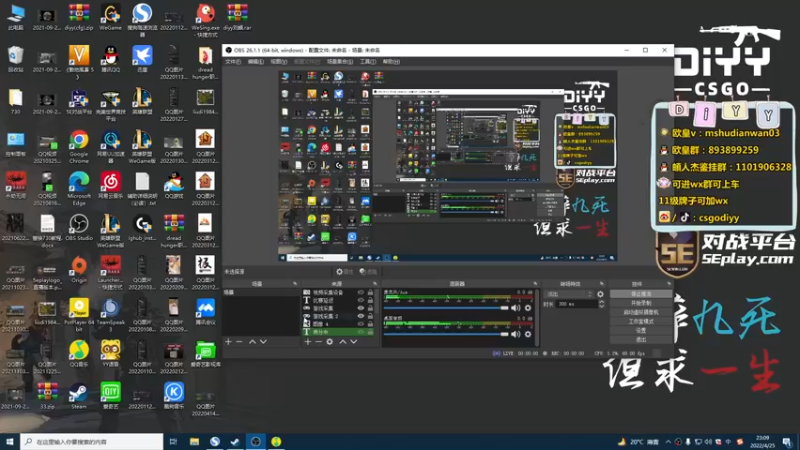
Task: Open the Google Chrome desktop icon
Action: pyautogui.click(x=79, y=147)
